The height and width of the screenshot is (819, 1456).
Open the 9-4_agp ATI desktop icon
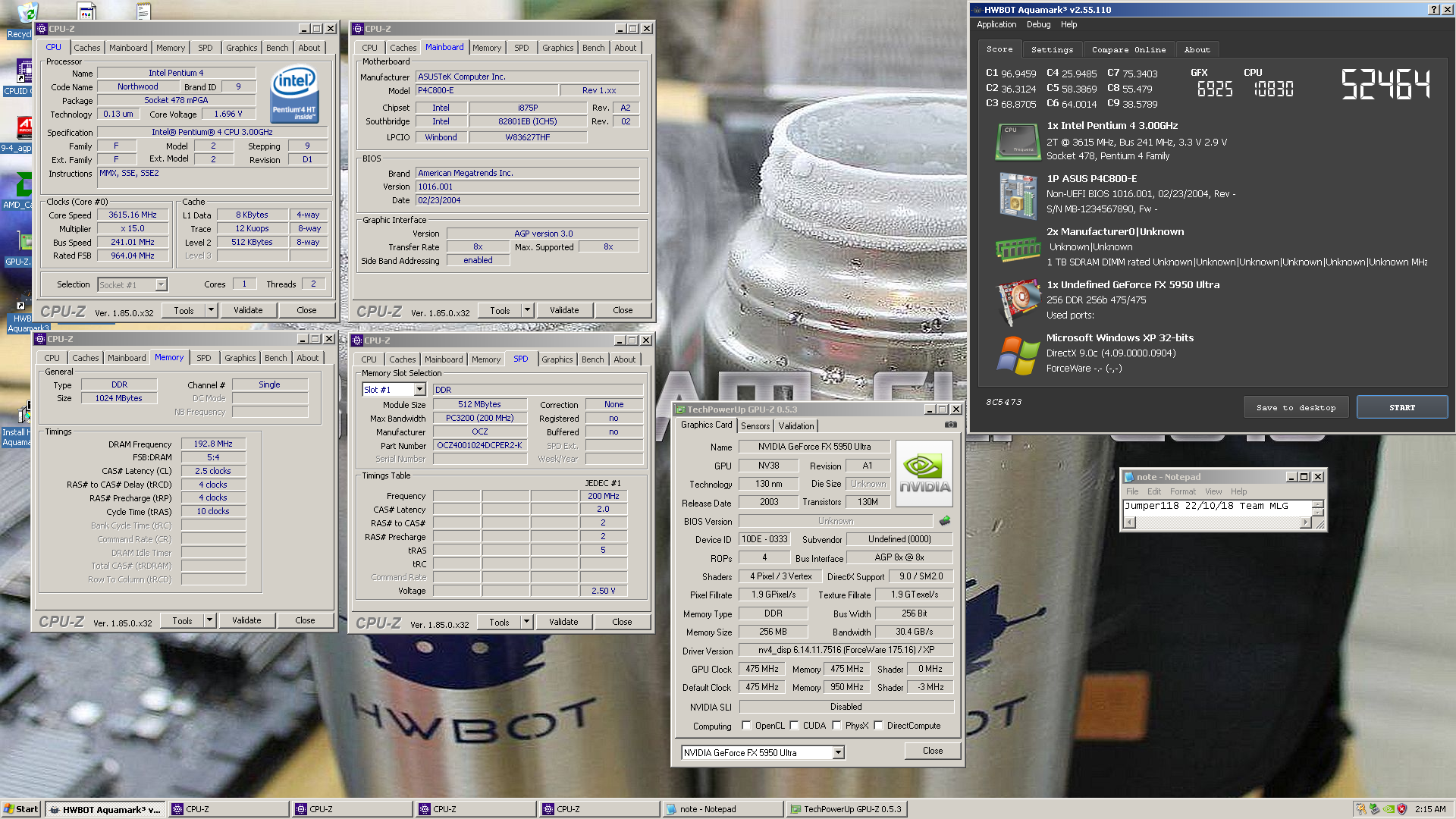(x=18, y=135)
